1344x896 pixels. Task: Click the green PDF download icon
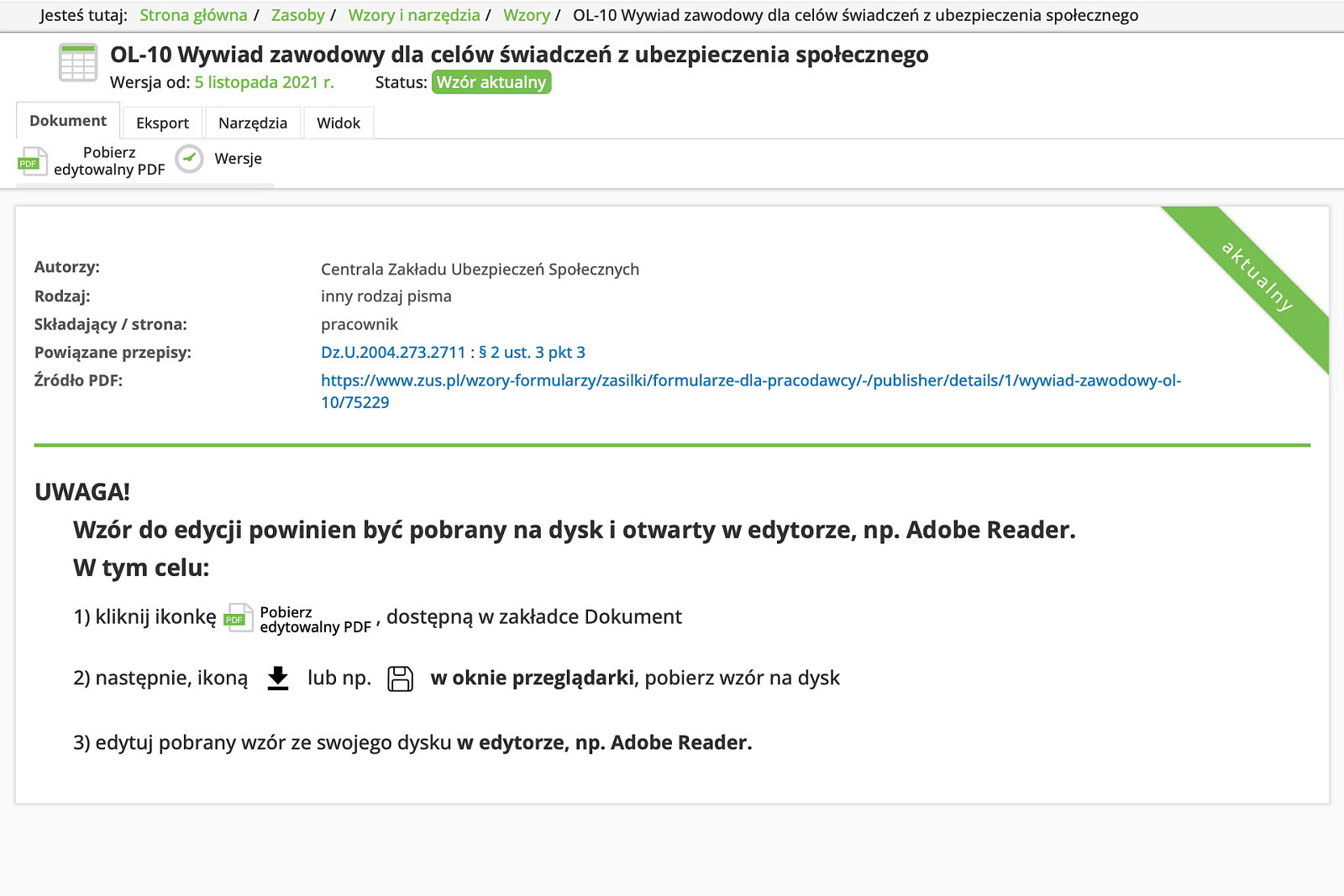tap(32, 160)
